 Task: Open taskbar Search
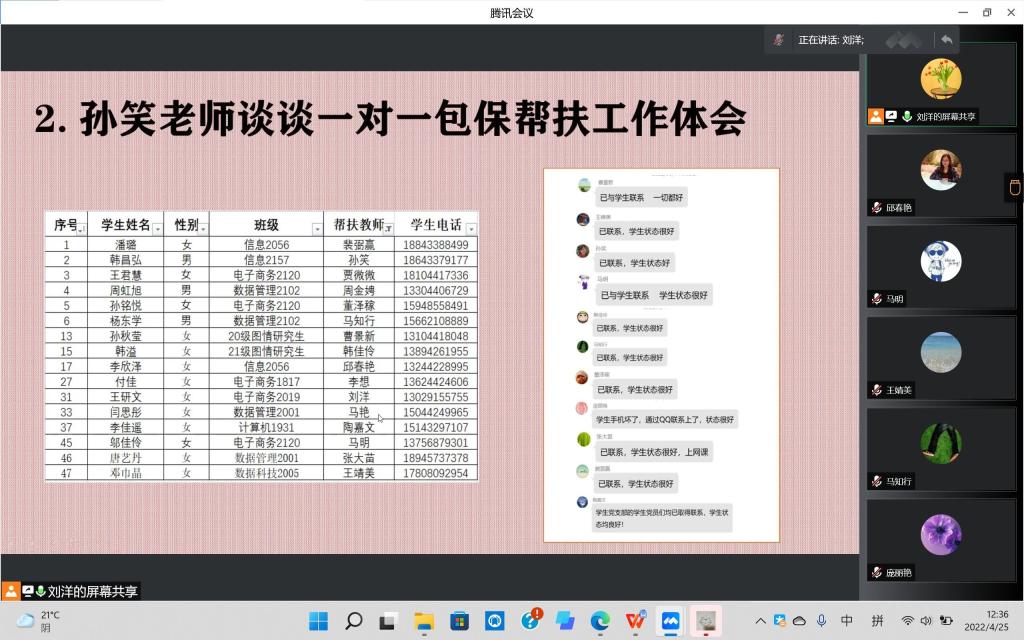pyautogui.click(x=353, y=621)
